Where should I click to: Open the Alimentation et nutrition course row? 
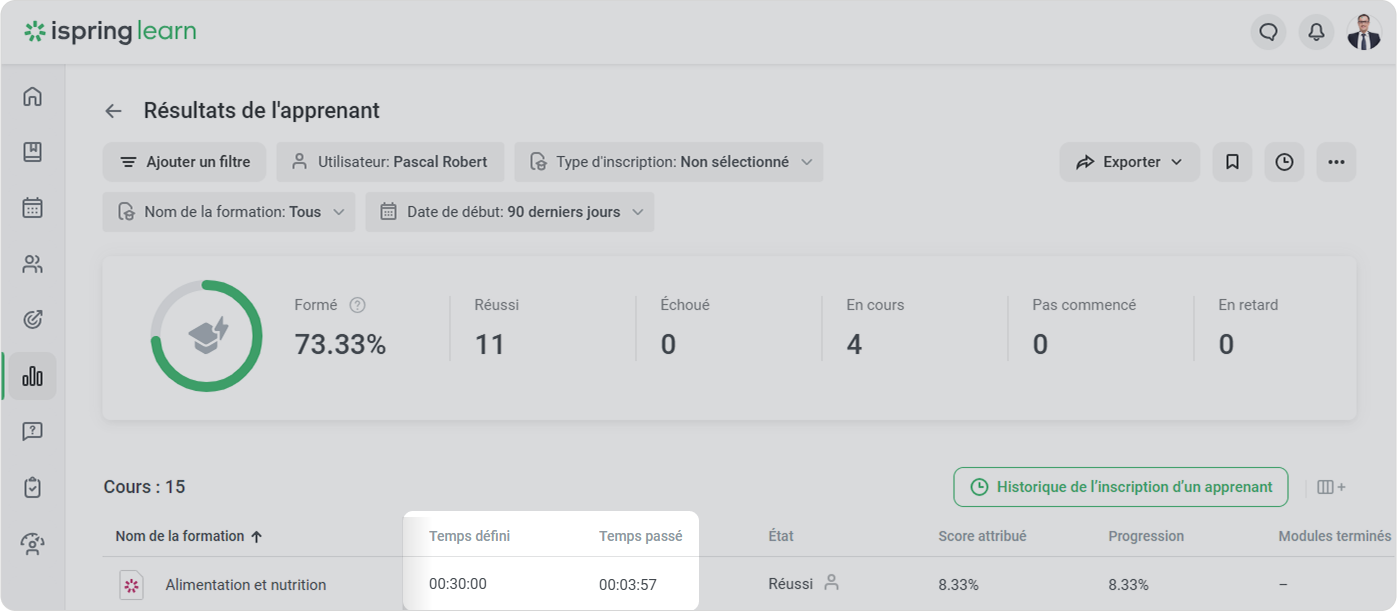tap(245, 585)
